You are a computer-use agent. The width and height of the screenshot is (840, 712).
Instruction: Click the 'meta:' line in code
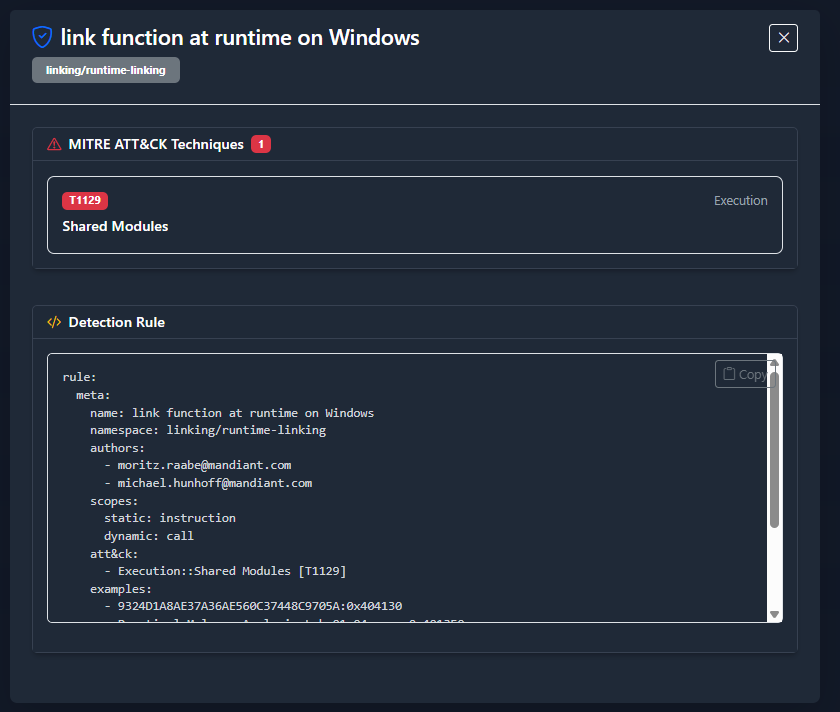pyautogui.click(x=93, y=395)
